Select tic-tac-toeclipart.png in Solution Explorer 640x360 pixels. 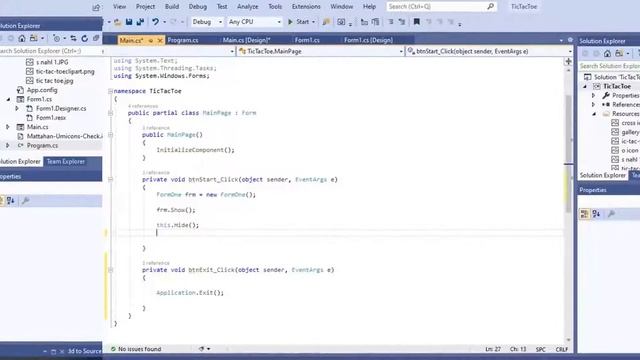pyautogui.click(x=65, y=71)
